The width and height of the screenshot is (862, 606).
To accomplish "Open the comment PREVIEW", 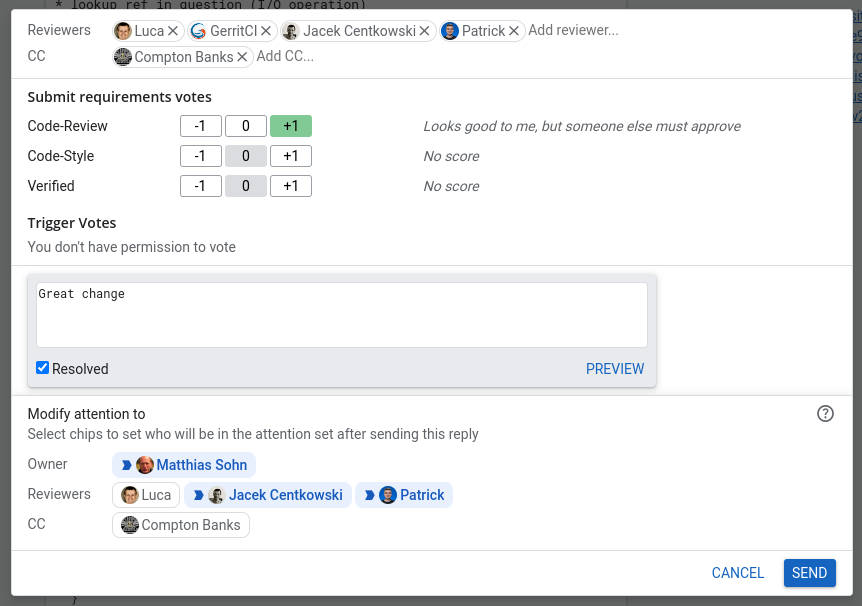I will coord(614,368).
